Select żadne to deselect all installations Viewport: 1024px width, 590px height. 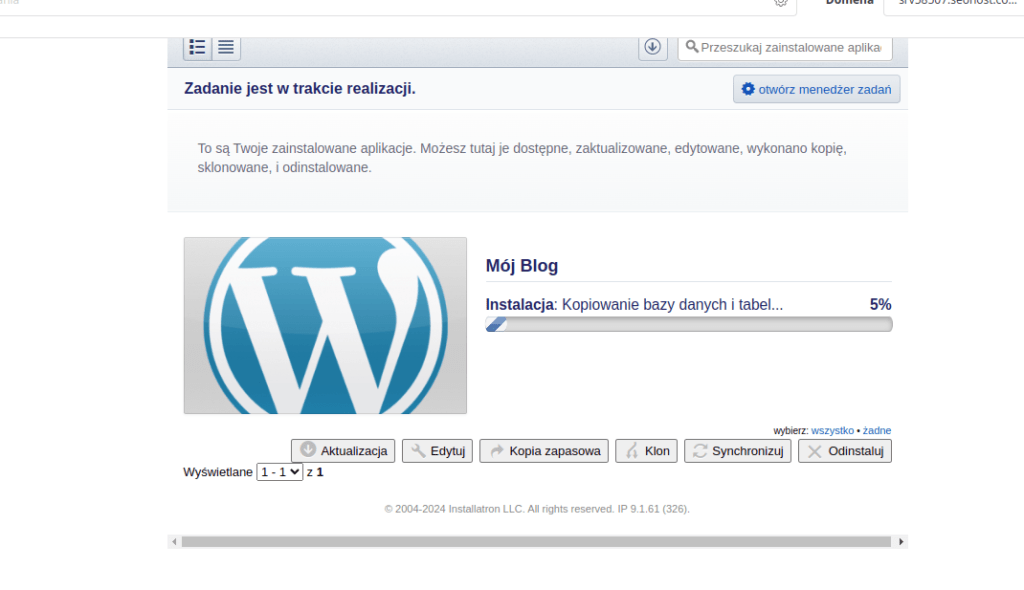point(877,430)
